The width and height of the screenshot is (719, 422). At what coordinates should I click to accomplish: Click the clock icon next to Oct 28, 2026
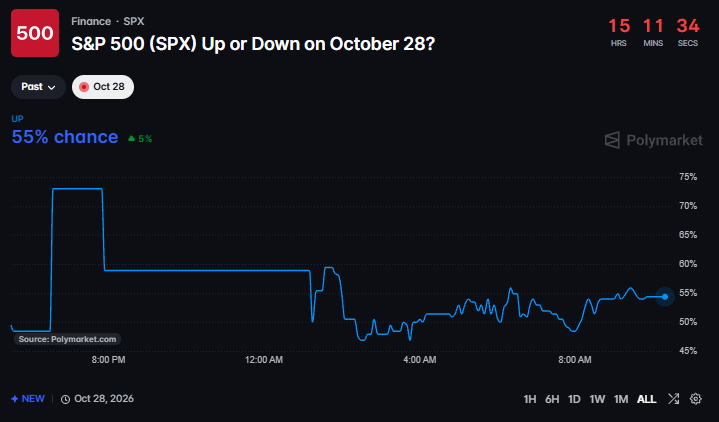[x=66, y=399]
